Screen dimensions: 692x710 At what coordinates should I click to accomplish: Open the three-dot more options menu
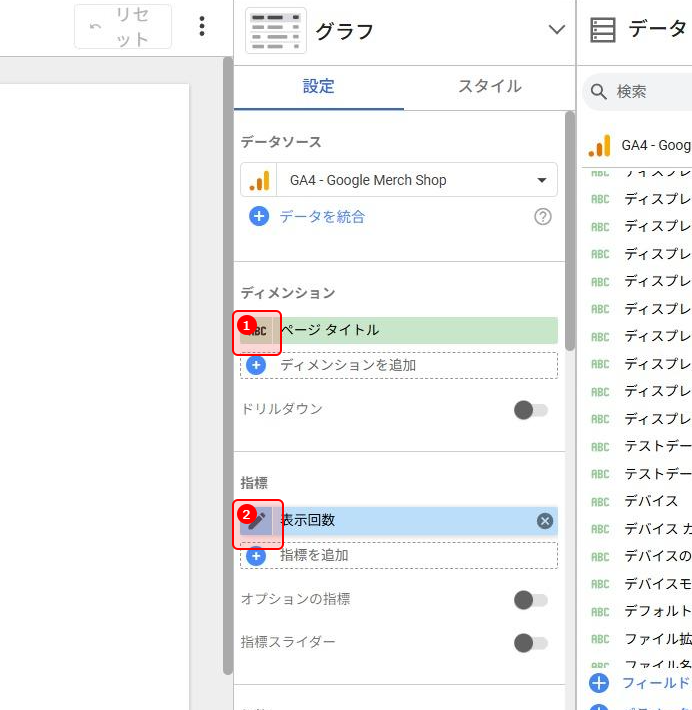(x=202, y=27)
